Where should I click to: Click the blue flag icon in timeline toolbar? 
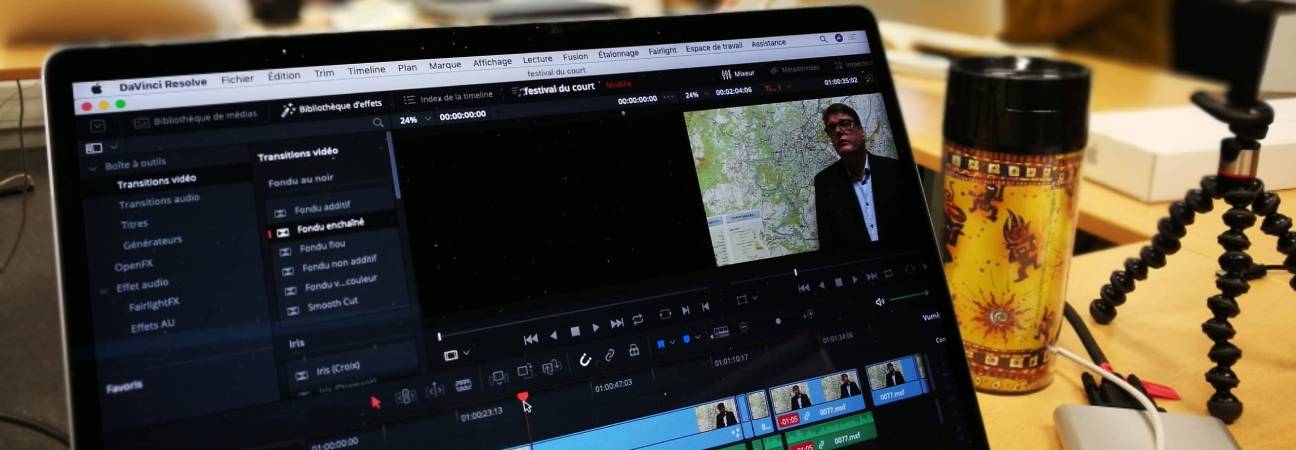(x=661, y=344)
